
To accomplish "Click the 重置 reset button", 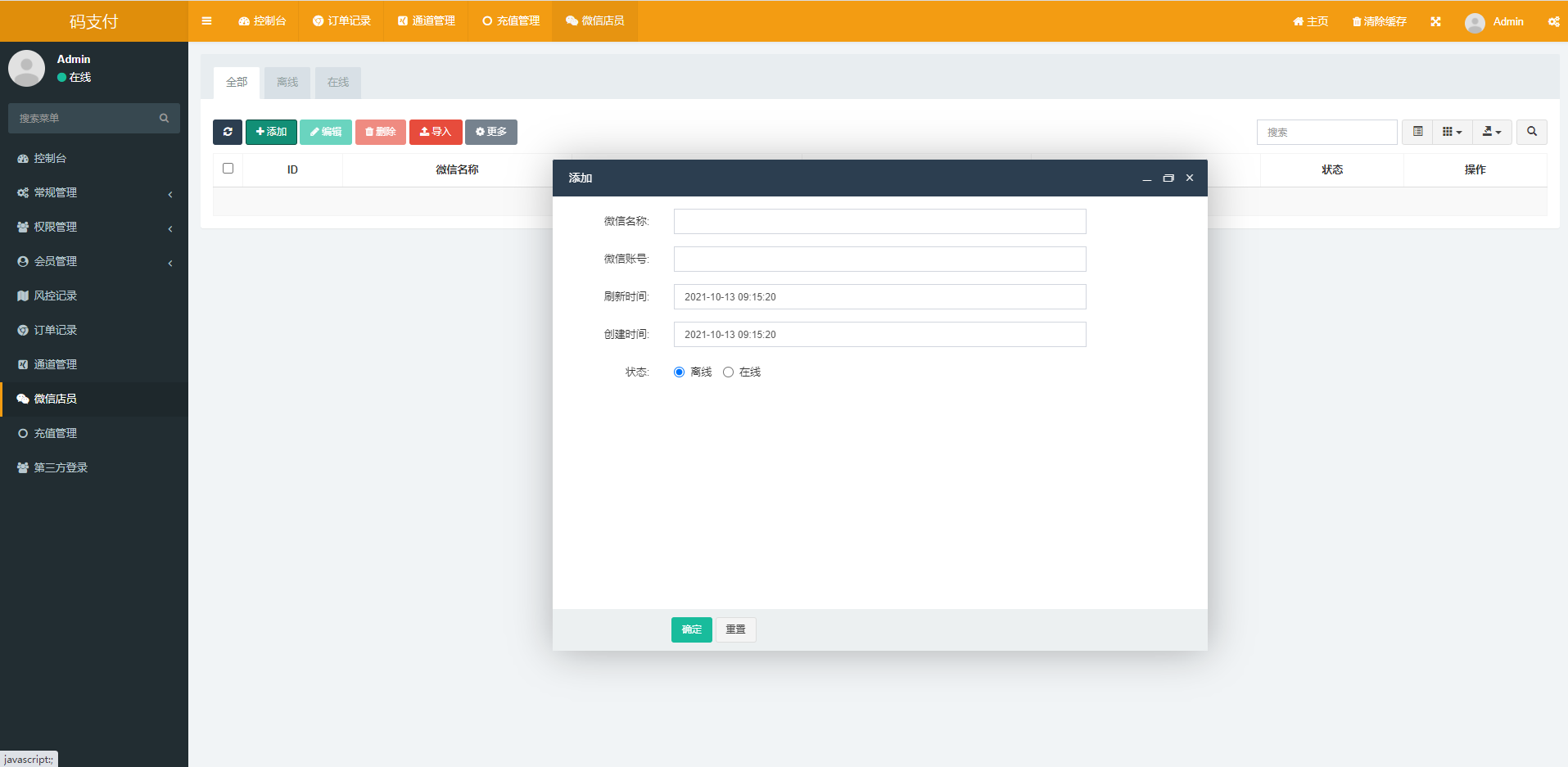I will 735,629.
